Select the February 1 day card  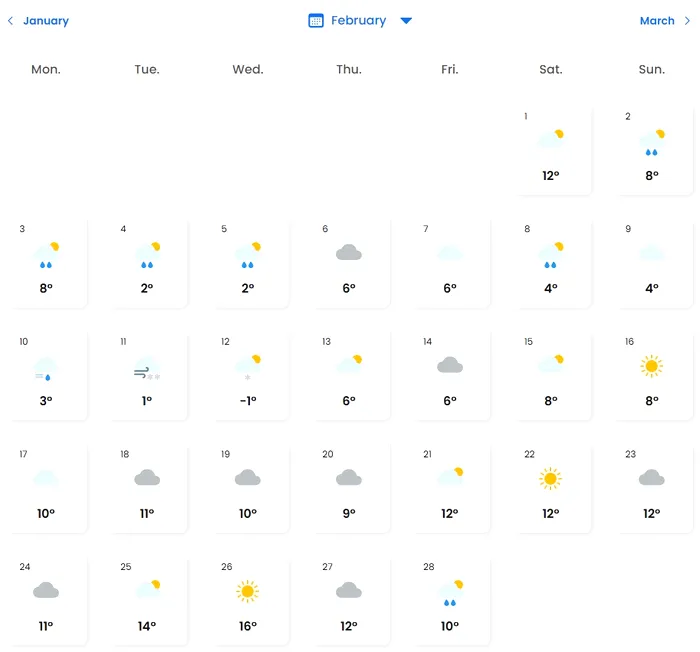point(551,150)
